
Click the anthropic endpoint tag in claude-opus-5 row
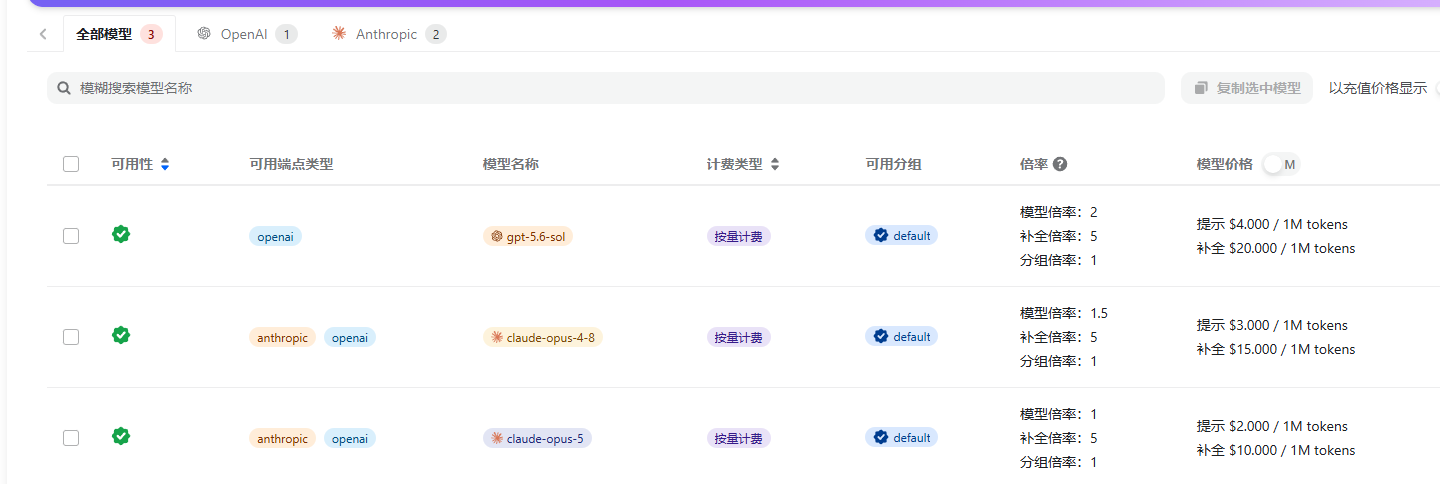pyautogui.click(x=282, y=438)
